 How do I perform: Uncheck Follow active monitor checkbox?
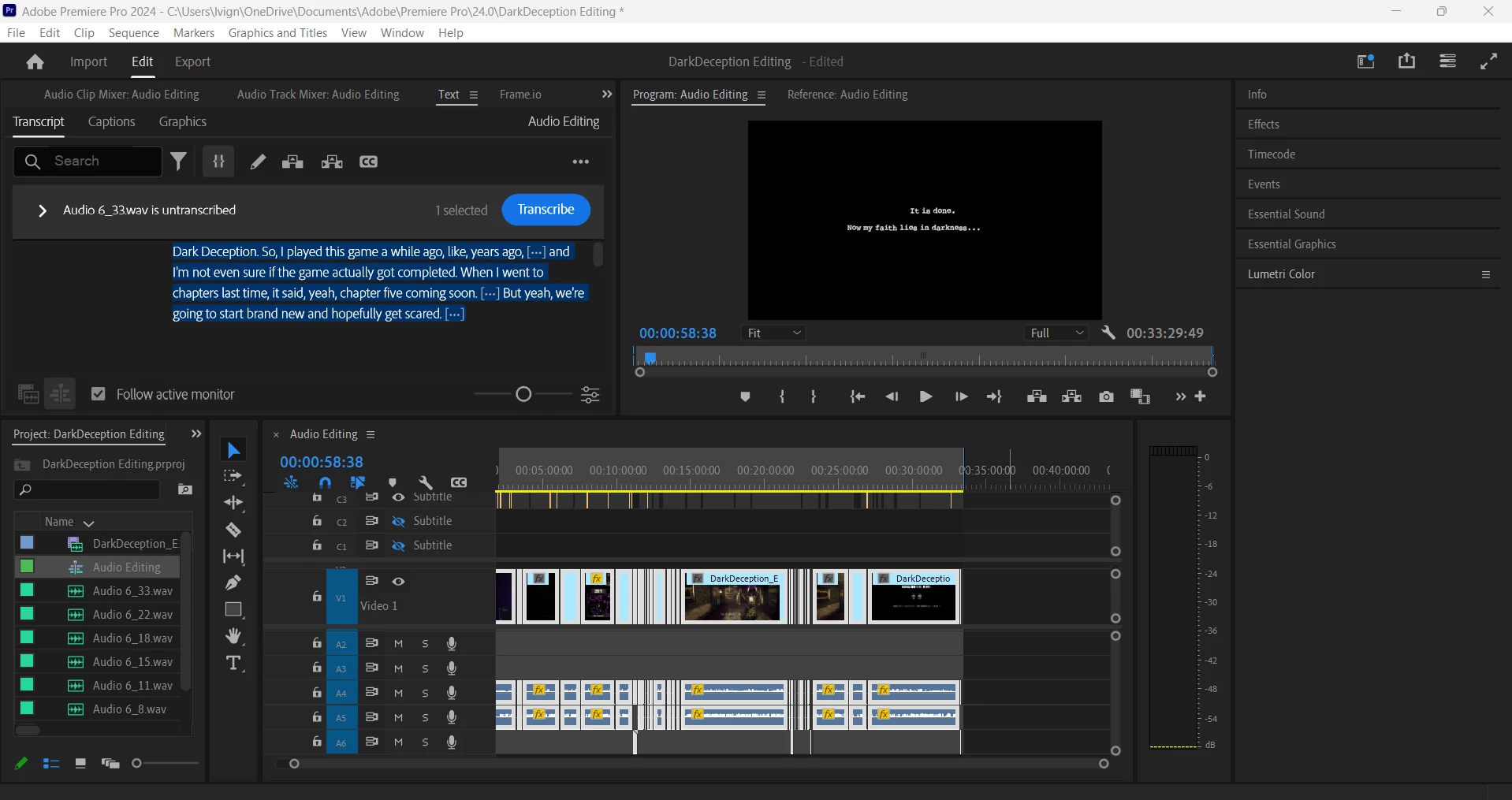tap(99, 394)
